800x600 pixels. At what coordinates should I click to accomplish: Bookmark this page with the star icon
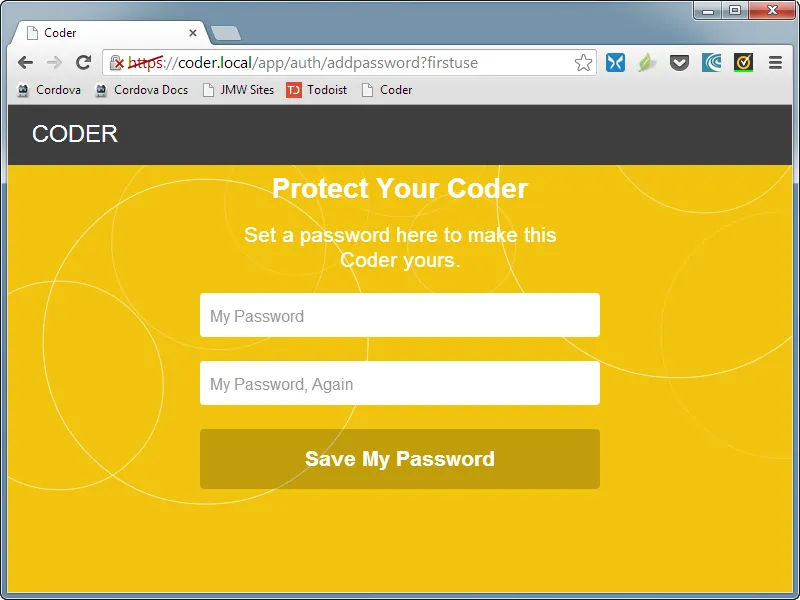click(x=583, y=63)
